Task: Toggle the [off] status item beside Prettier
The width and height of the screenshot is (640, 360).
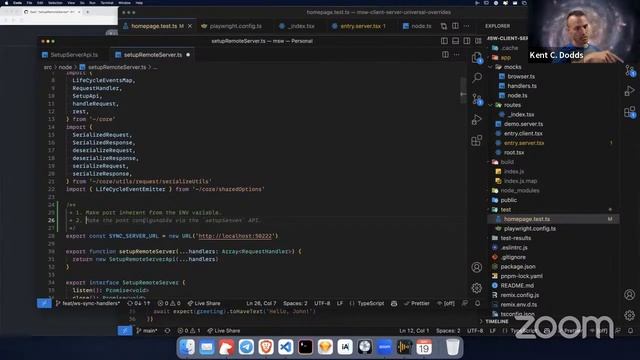Action: click(446, 303)
